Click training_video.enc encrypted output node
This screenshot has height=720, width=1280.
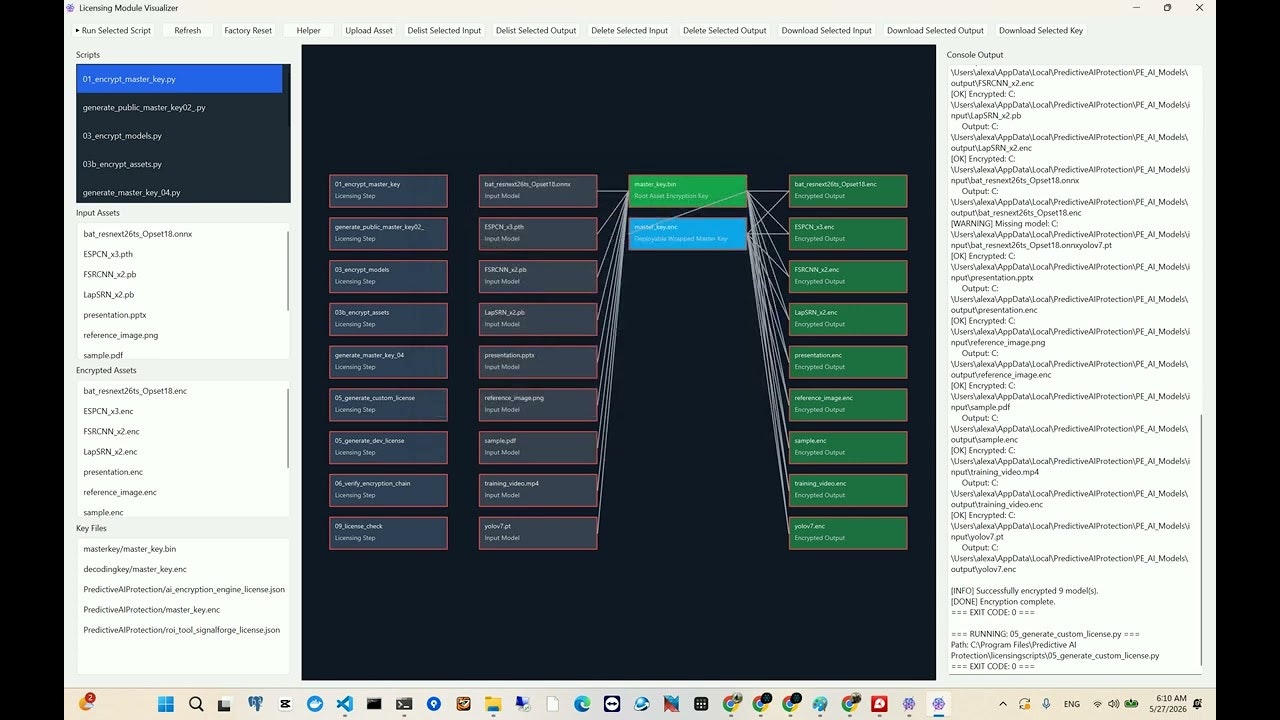click(x=848, y=490)
